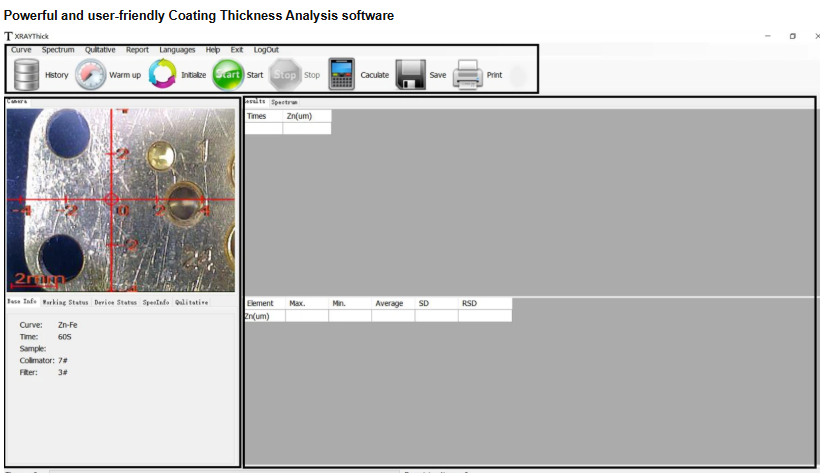Open the Spectrum menu in menu bar
Screen dimensions: 823x473
(x=58, y=49)
